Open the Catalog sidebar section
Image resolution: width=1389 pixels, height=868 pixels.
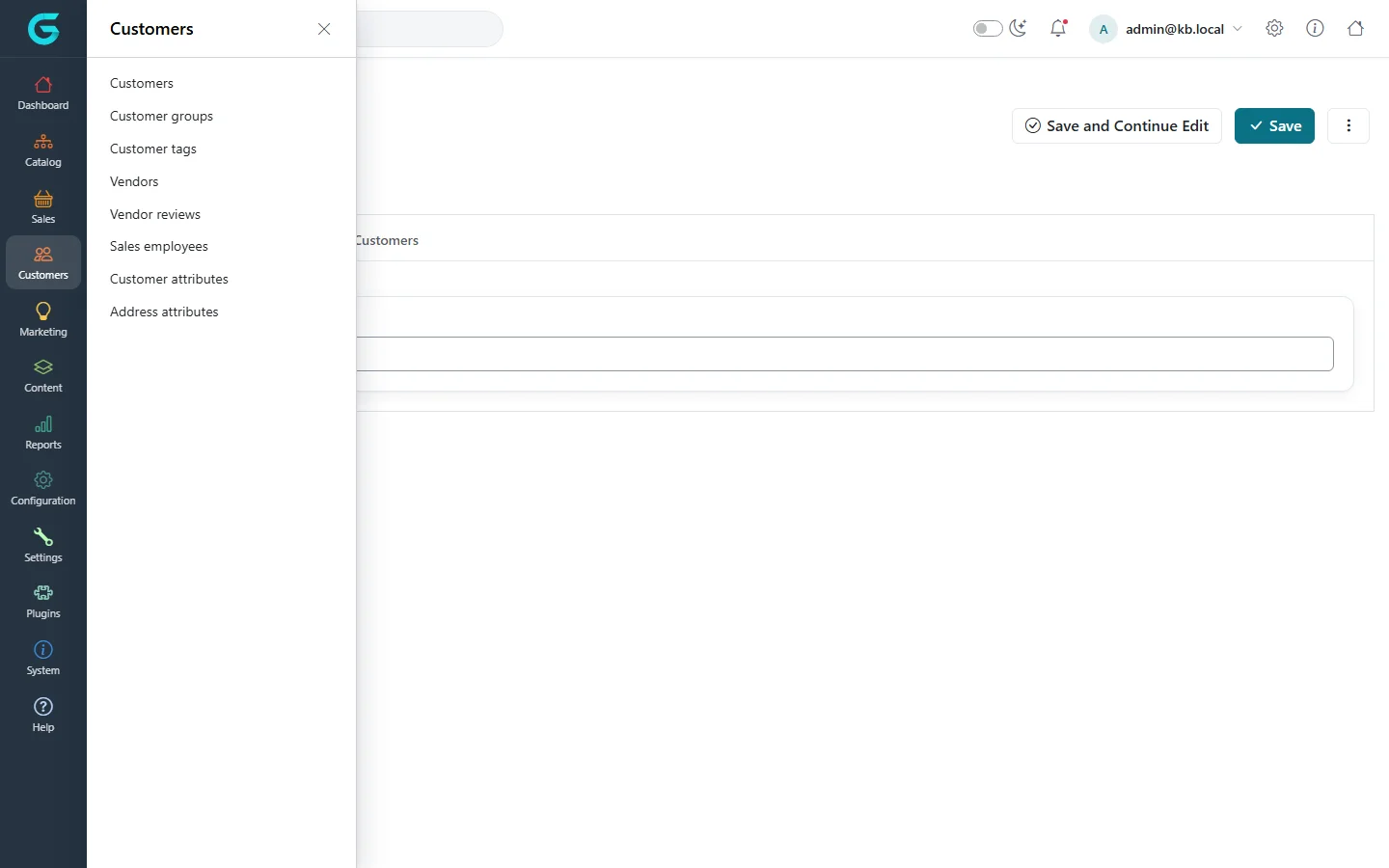(x=43, y=150)
